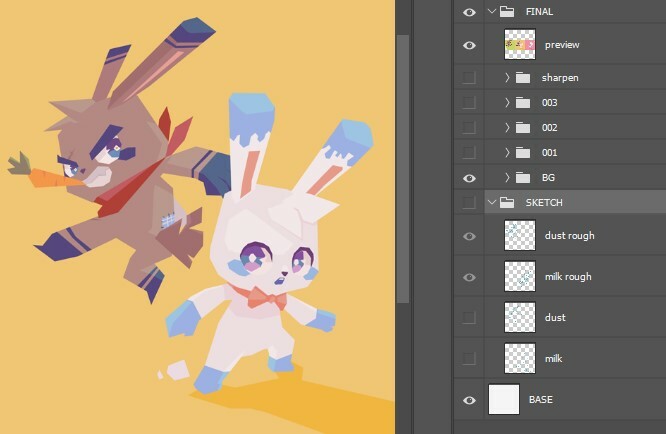This screenshot has width=666, height=434.
Task: Select the layer named 'BASE'
Action: click(541, 400)
